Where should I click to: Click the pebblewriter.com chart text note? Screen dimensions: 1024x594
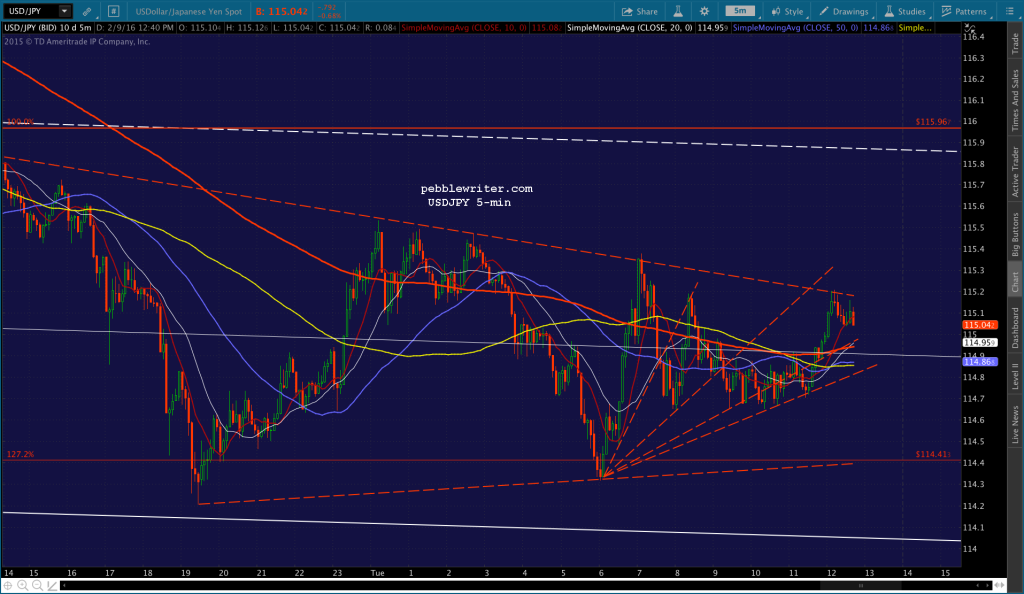tap(477, 189)
